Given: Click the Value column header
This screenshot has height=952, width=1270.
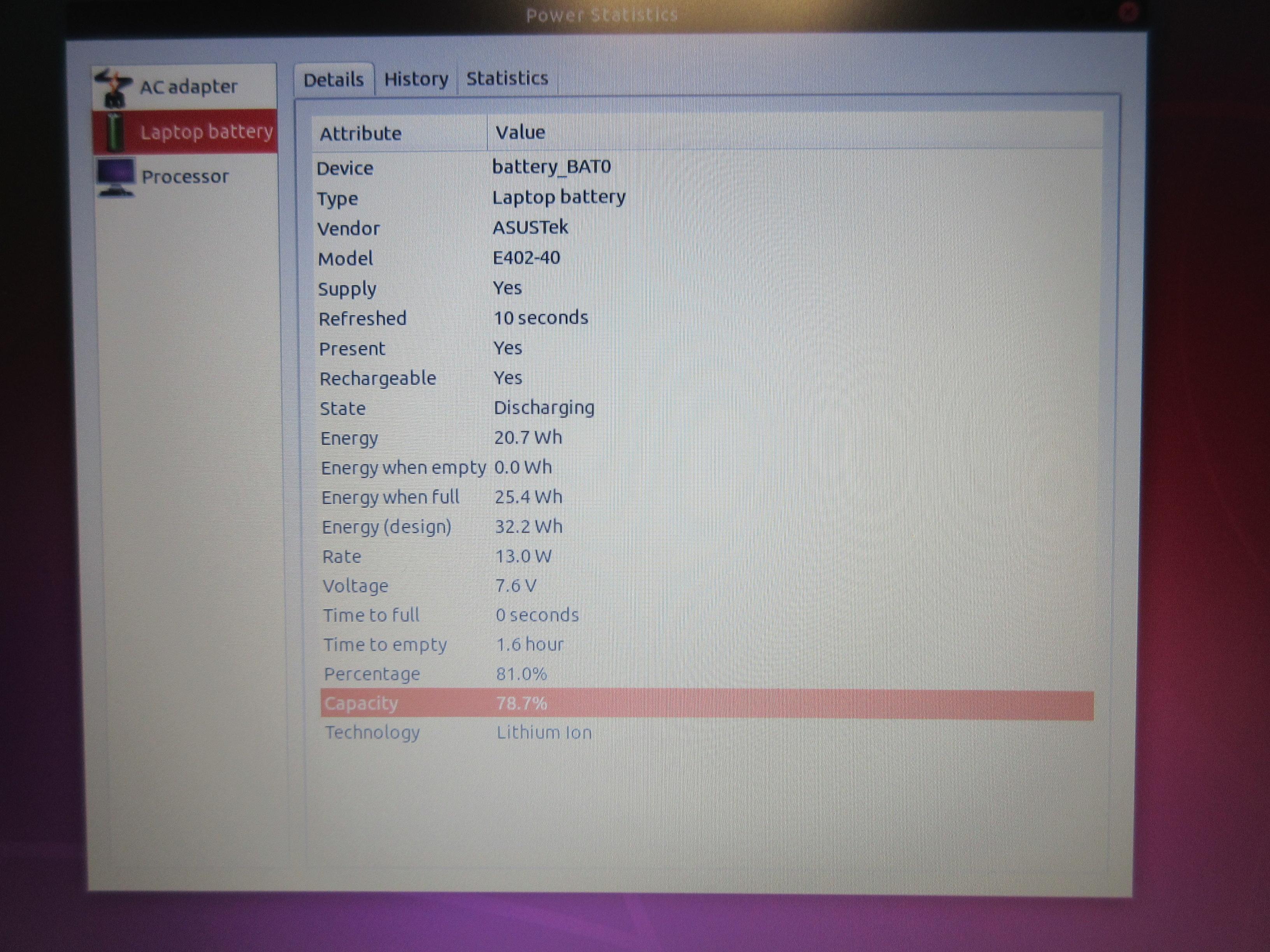Looking at the screenshot, I should (x=795, y=132).
